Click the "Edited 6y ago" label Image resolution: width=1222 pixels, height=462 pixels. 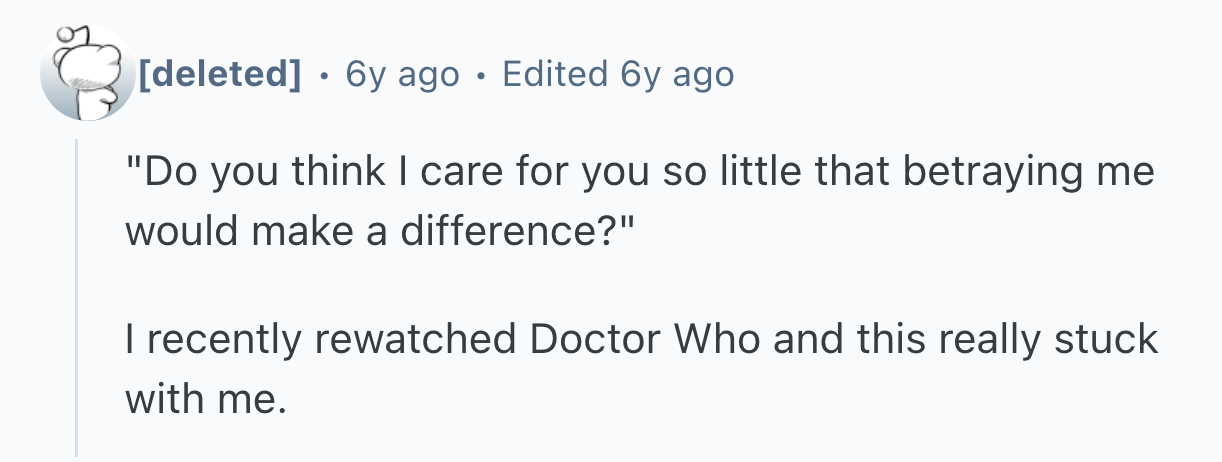pos(618,74)
